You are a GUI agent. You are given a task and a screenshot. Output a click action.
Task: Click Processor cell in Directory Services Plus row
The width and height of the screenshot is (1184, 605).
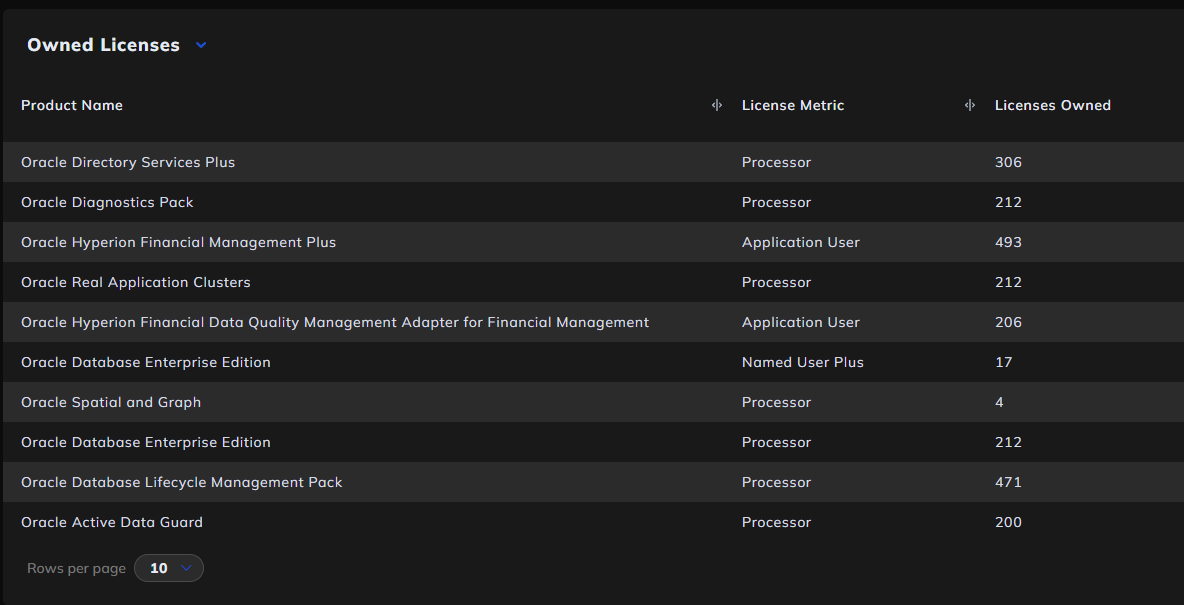(776, 162)
